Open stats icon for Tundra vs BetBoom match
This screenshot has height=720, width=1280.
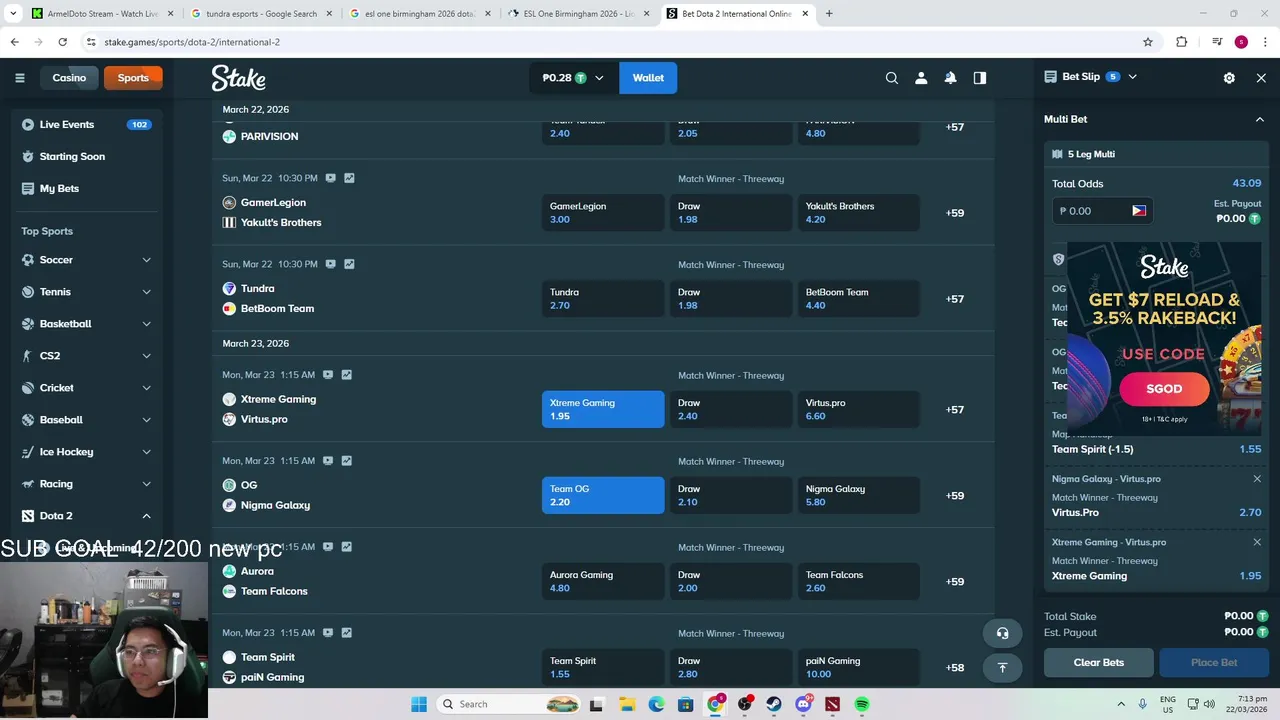(349, 264)
